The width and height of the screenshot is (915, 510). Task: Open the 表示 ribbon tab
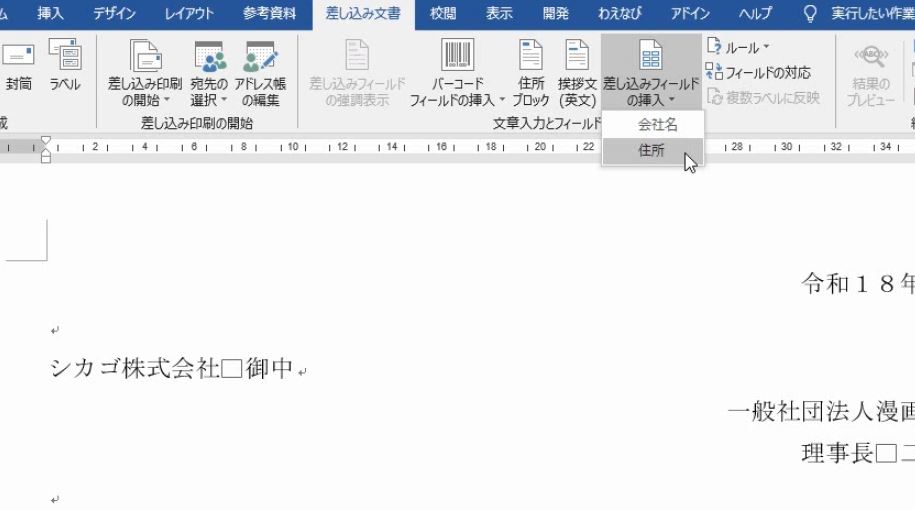click(x=499, y=13)
